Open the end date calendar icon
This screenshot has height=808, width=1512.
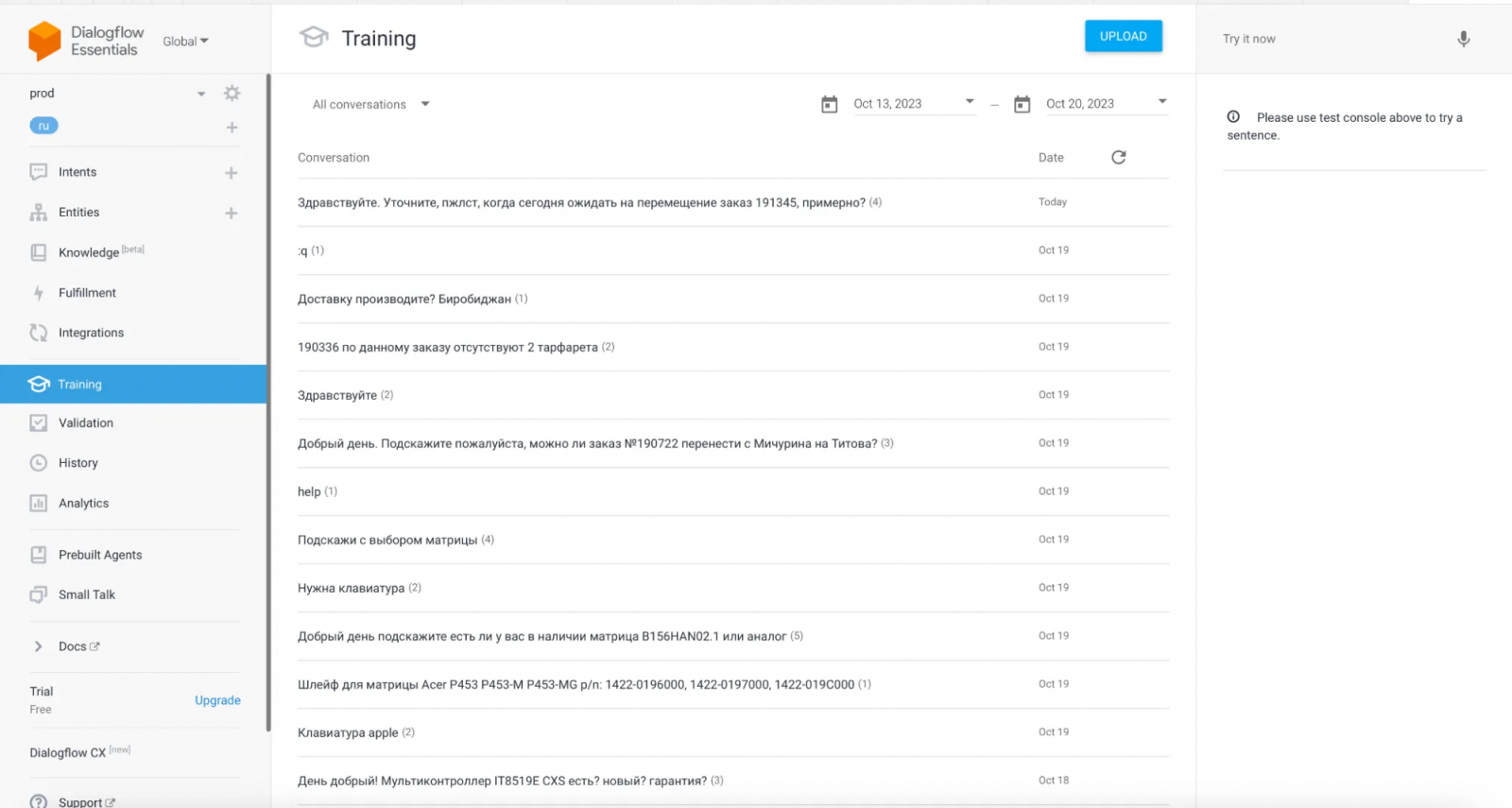tap(1022, 104)
